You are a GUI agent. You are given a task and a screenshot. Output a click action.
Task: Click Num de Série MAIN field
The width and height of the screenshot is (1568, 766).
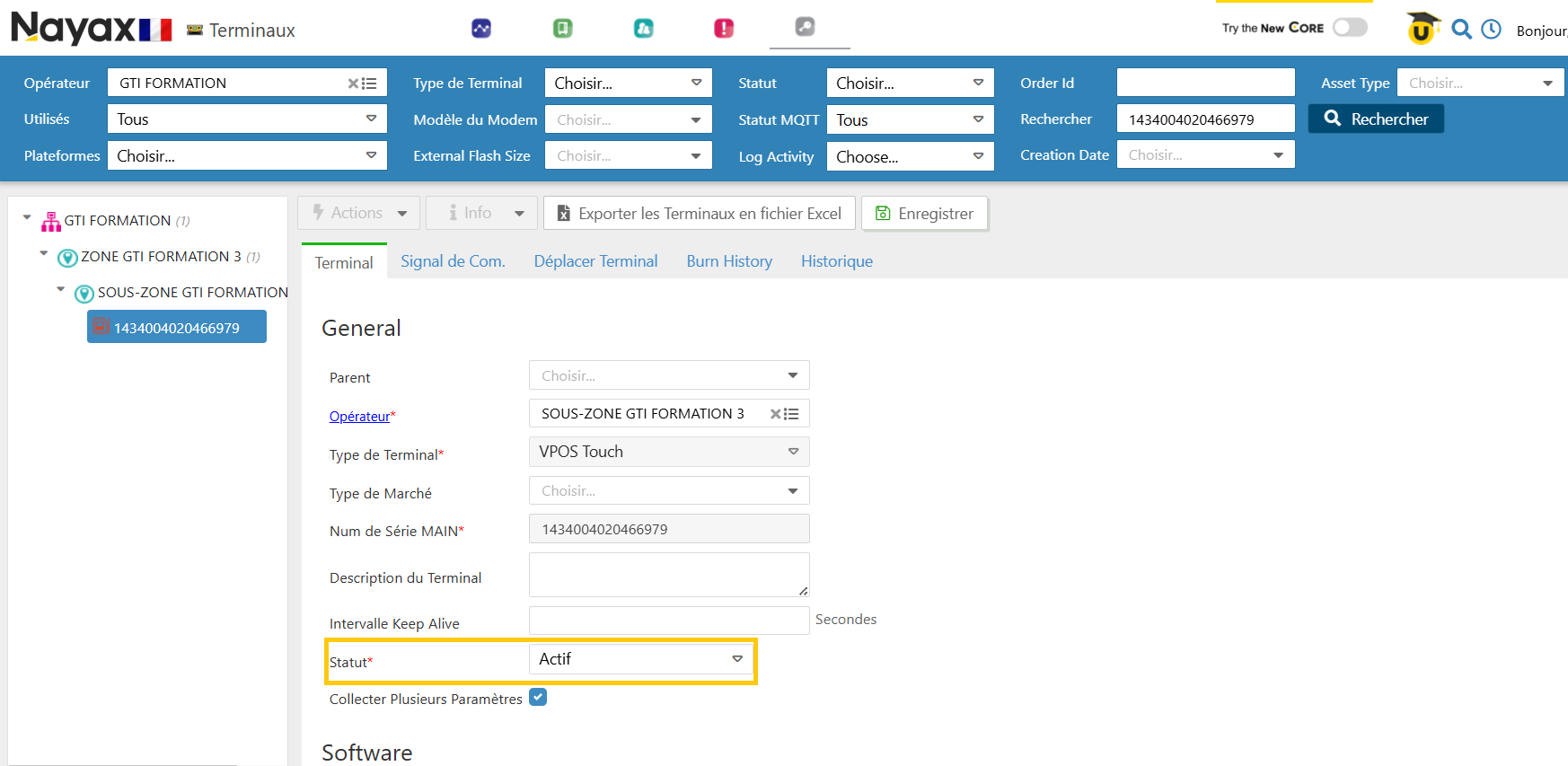click(x=669, y=529)
